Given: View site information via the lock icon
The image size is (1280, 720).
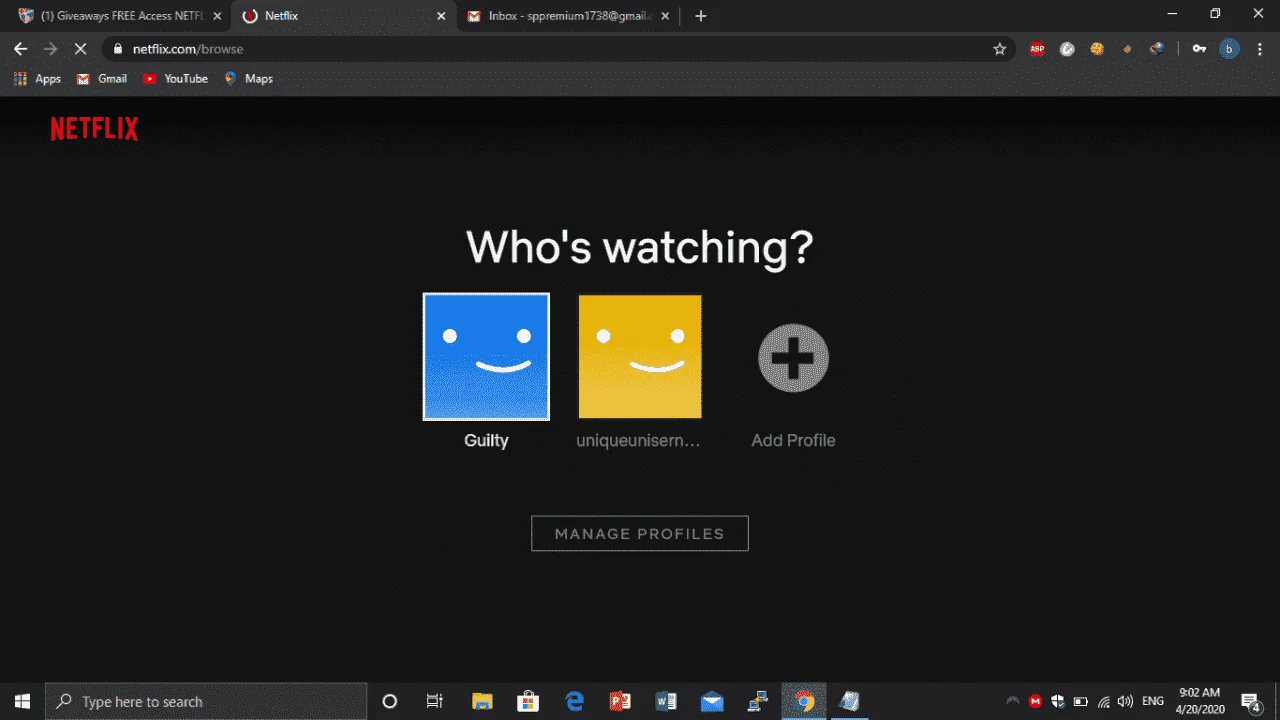Looking at the screenshot, I should click(118, 48).
